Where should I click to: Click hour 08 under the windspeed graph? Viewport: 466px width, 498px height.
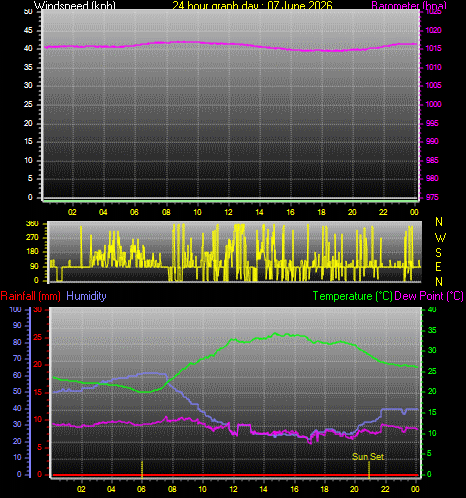pyautogui.click(x=166, y=212)
